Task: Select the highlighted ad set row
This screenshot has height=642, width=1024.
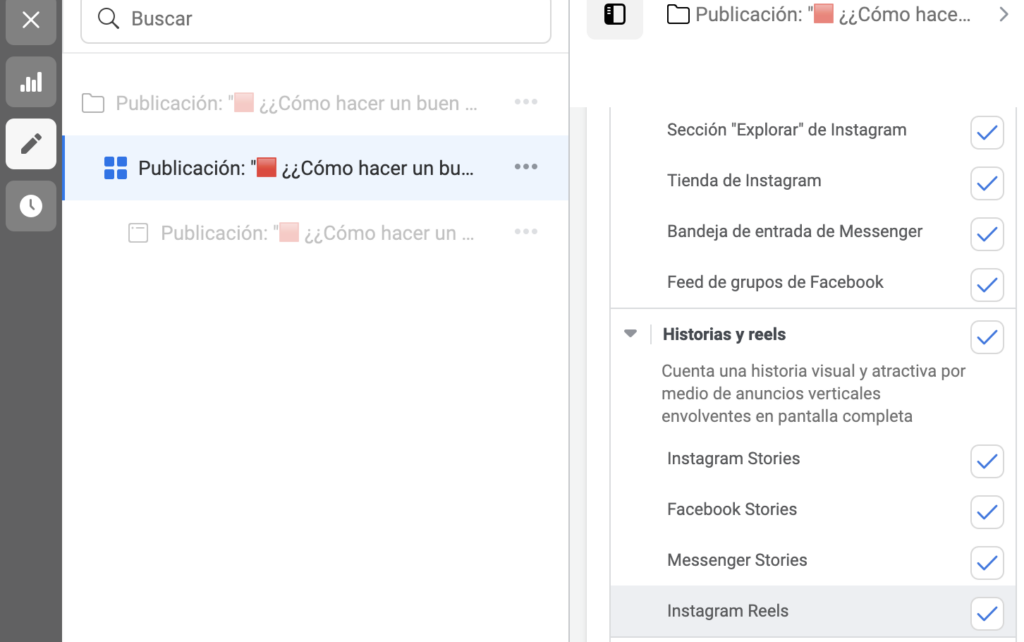Action: coord(315,168)
